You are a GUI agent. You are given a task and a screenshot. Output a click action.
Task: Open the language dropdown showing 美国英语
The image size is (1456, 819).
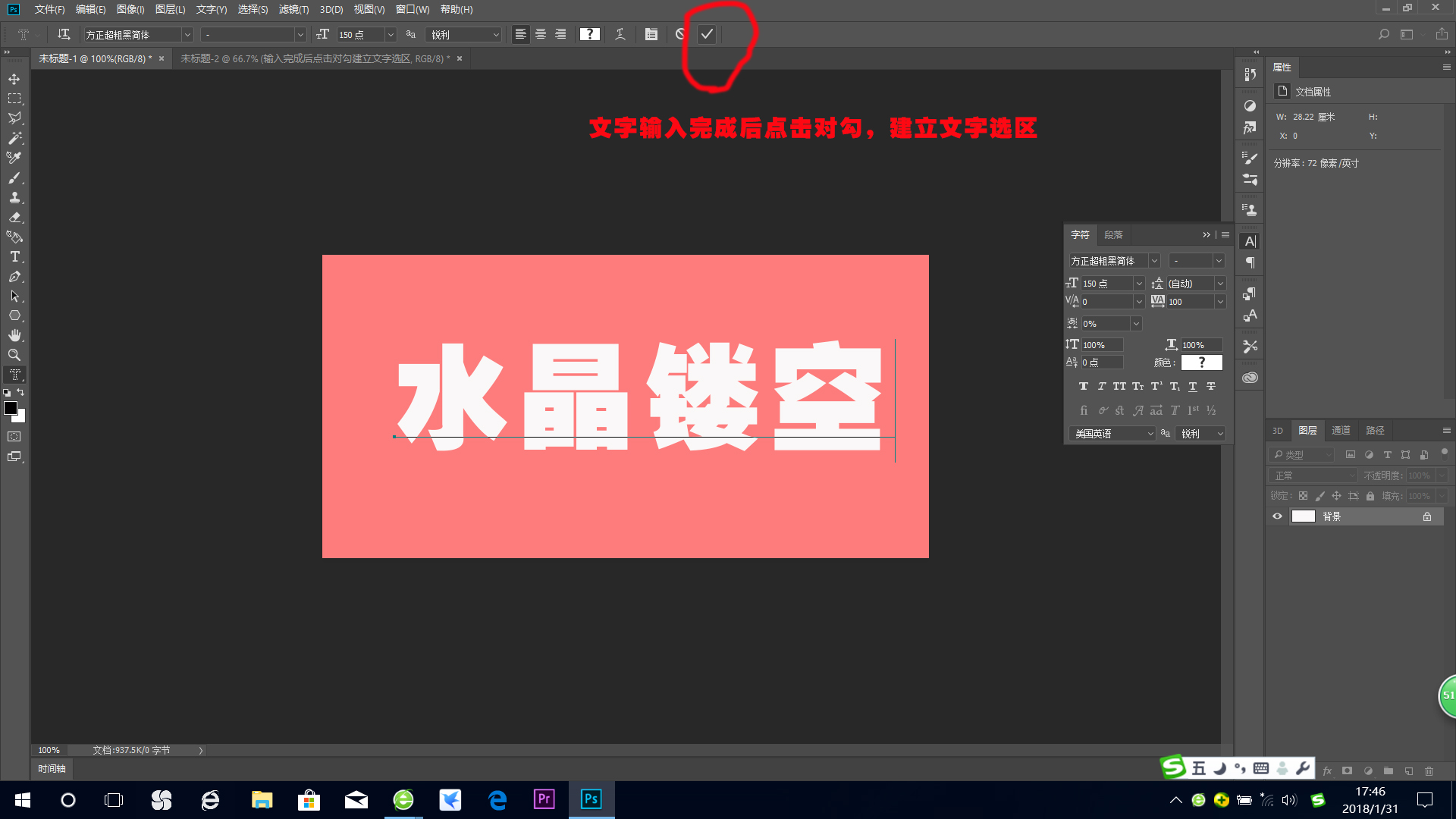tap(1111, 433)
